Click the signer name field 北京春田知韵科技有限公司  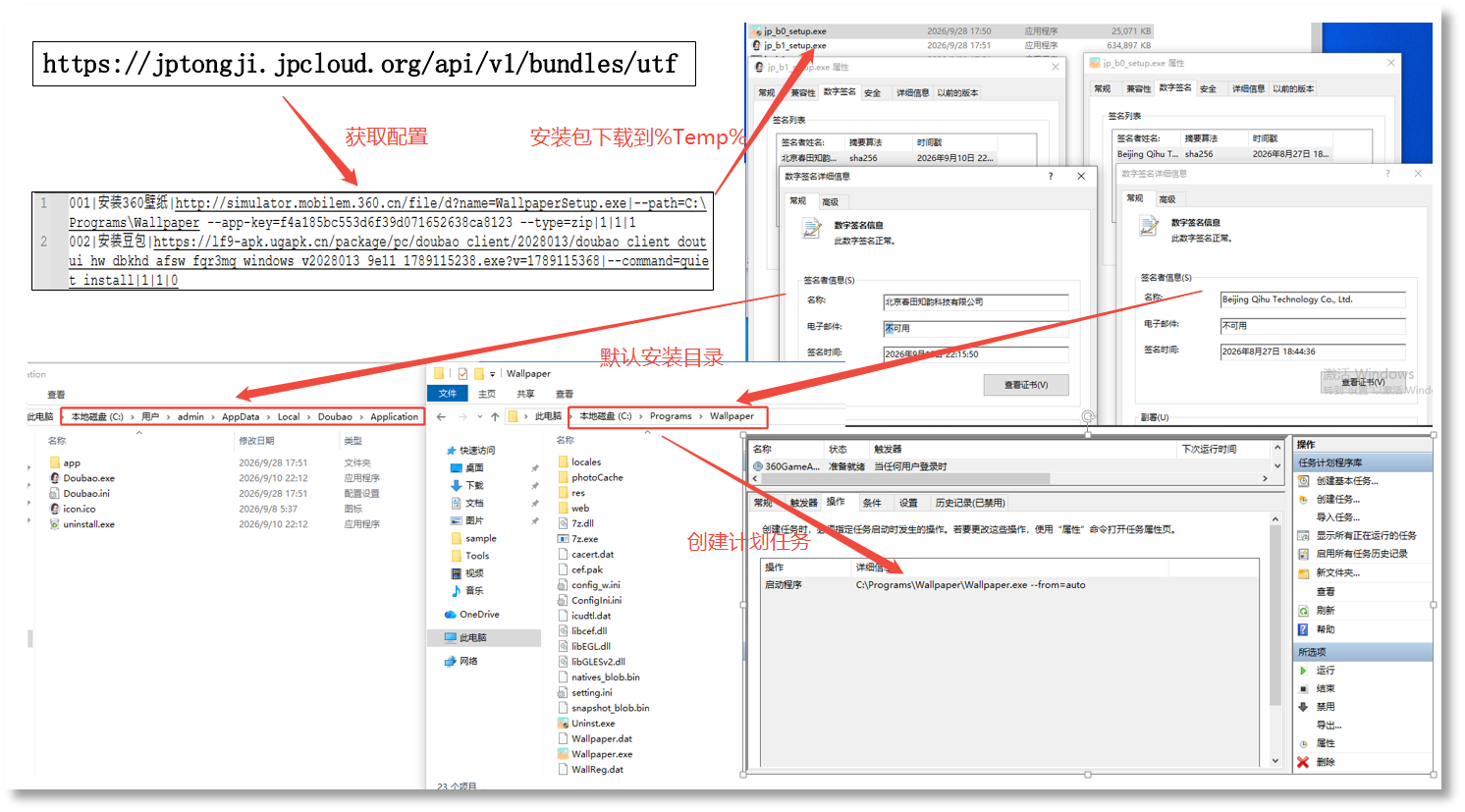pos(975,301)
